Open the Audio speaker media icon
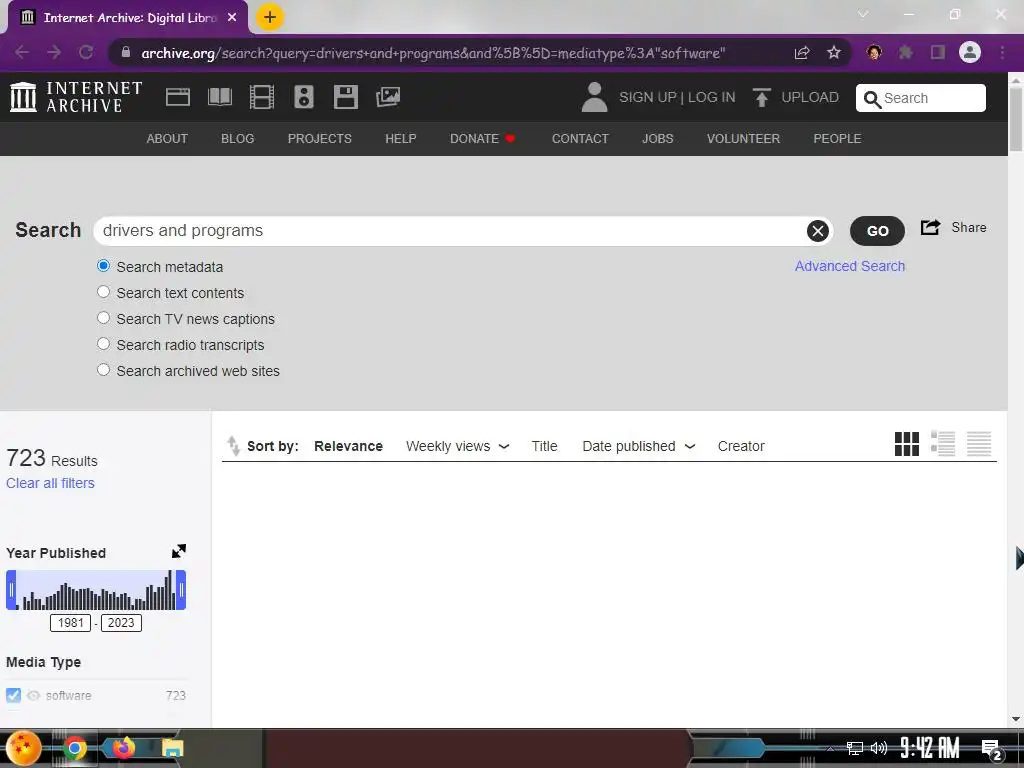This screenshot has width=1024, height=768. click(x=304, y=97)
